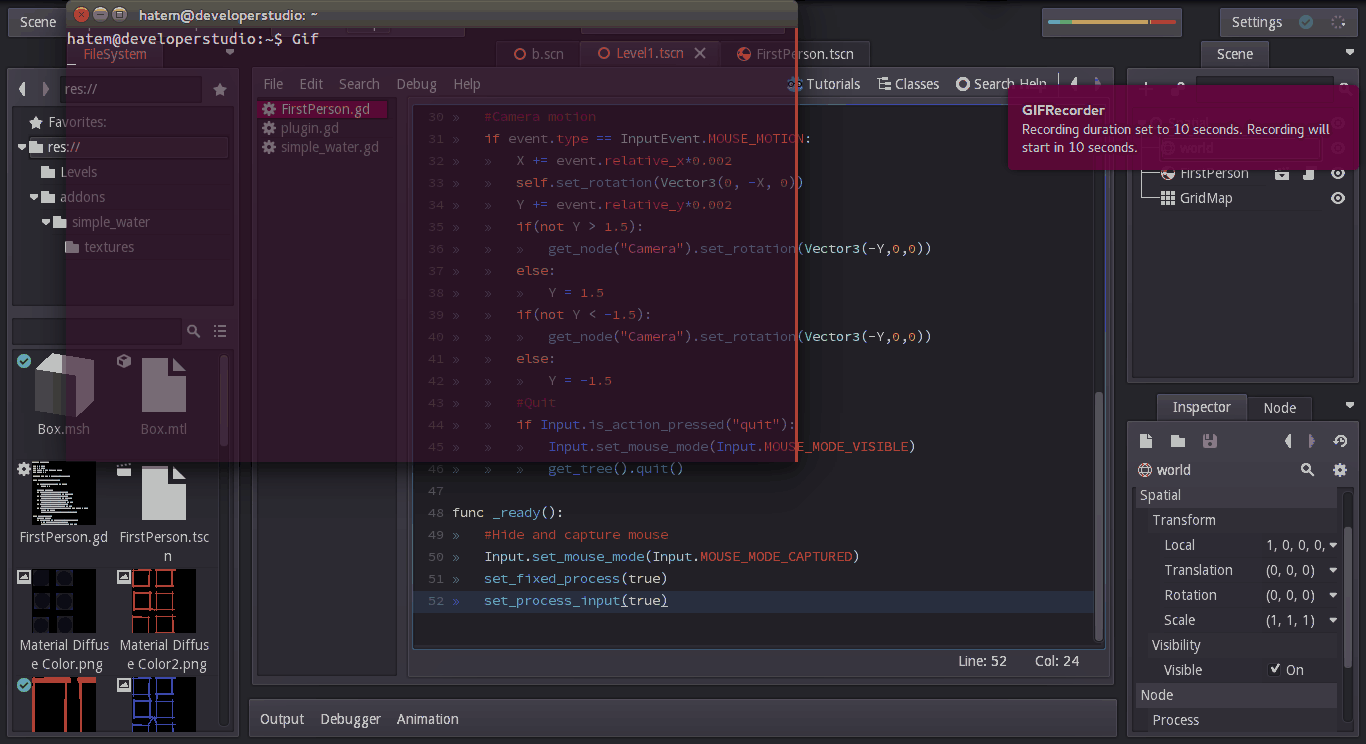Image resolution: width=1366 pixels, height=744 pixels.
Task: Click the Settings check status icon
Action: pos(1306,22)
